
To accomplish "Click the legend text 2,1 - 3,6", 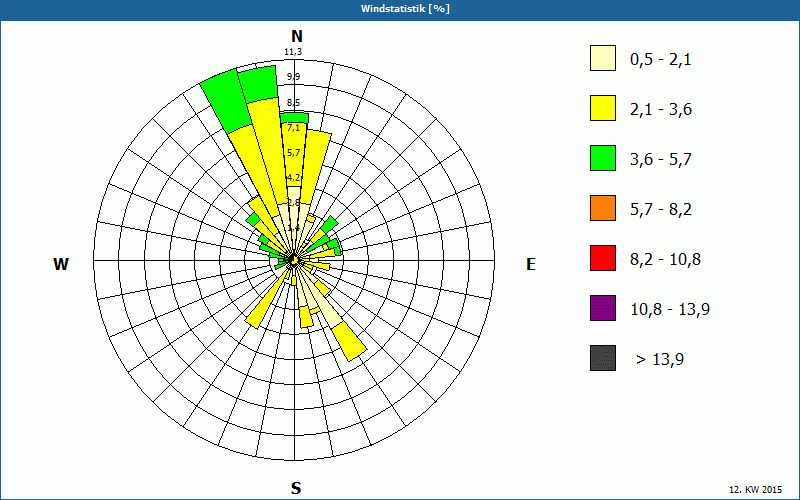I will click(661, 110).
